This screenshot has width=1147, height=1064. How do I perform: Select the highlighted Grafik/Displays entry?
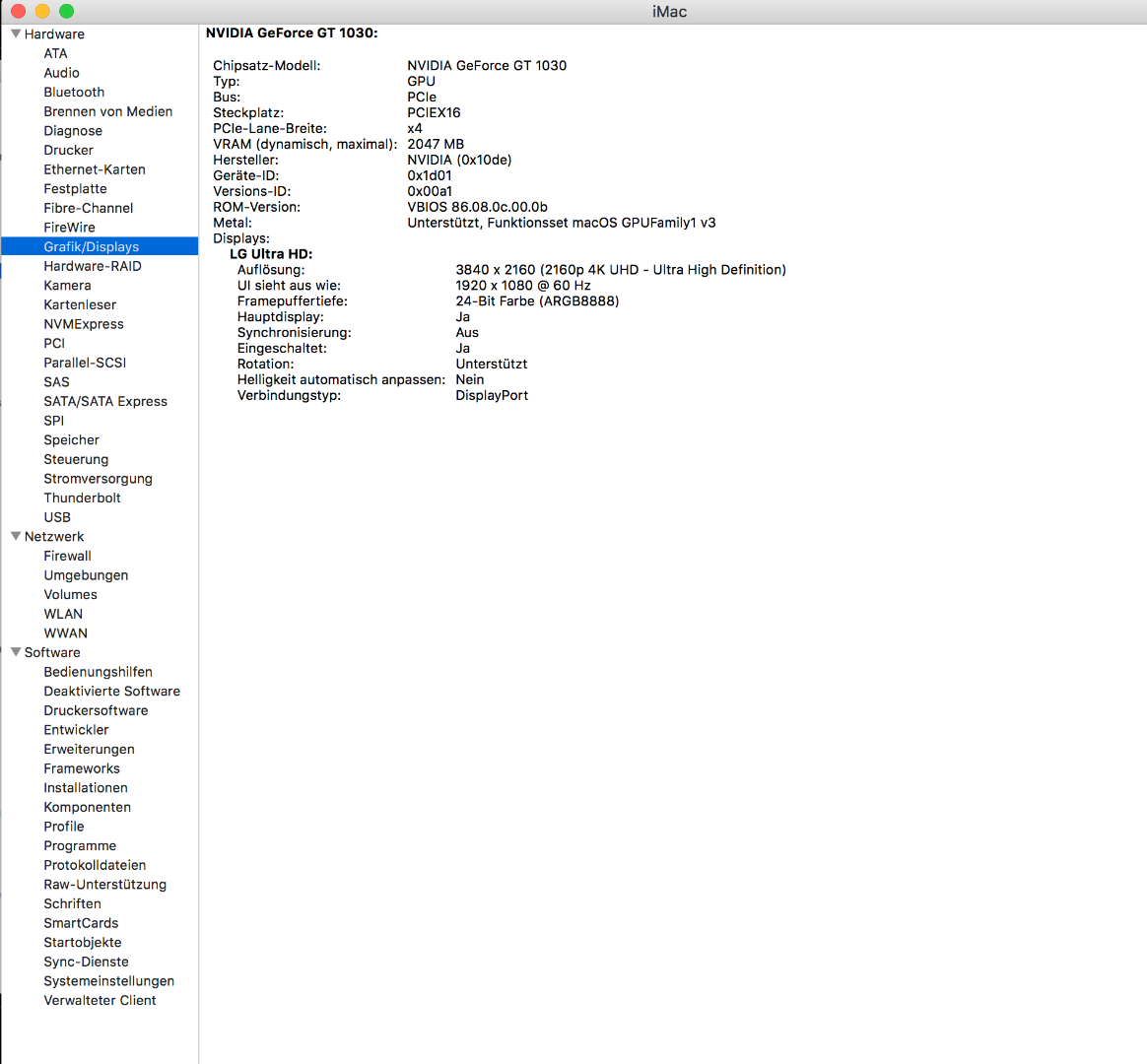(100, 246)
